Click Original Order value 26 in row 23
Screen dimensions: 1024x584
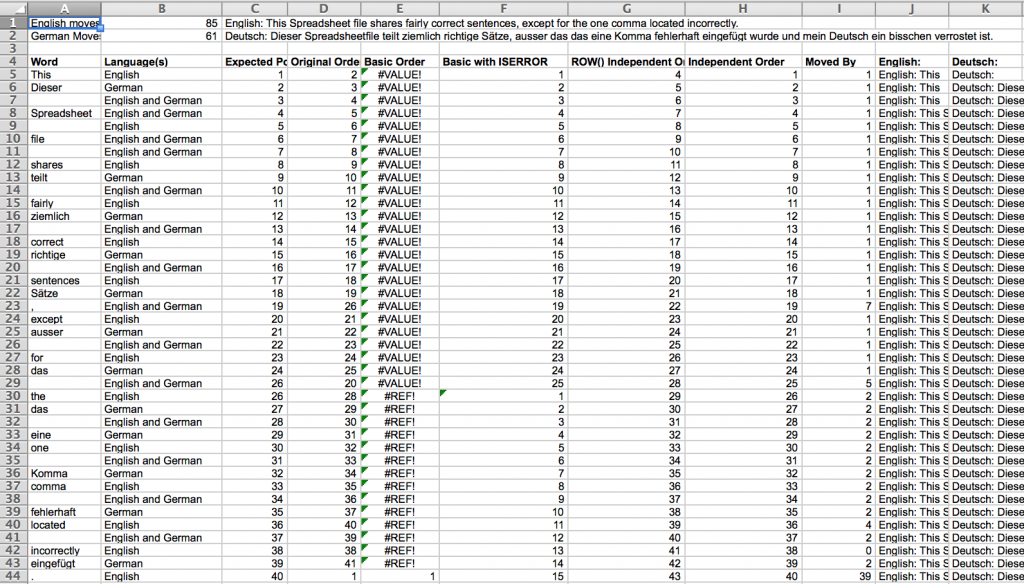tap(324, 306)
